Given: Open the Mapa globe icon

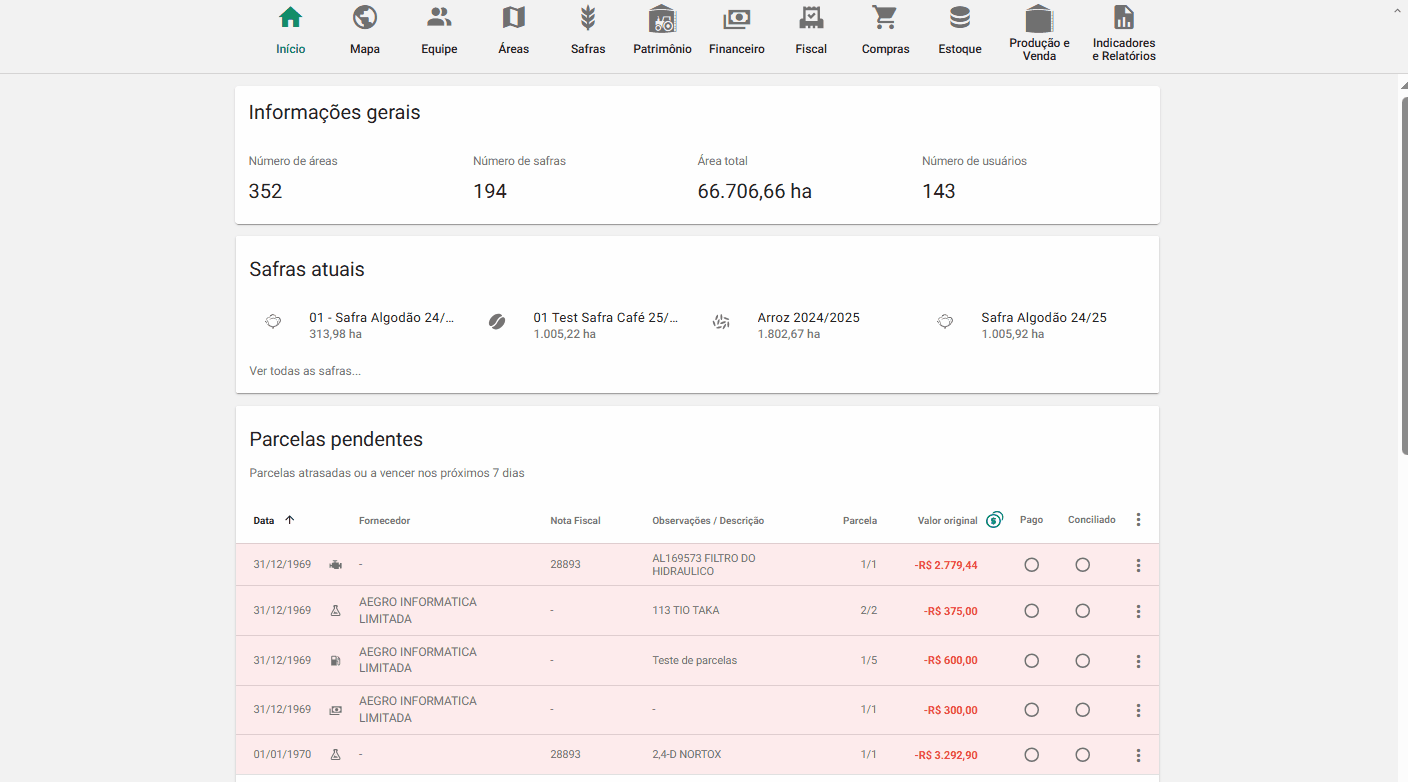Looking at the screenshot, I should point(365,18).
